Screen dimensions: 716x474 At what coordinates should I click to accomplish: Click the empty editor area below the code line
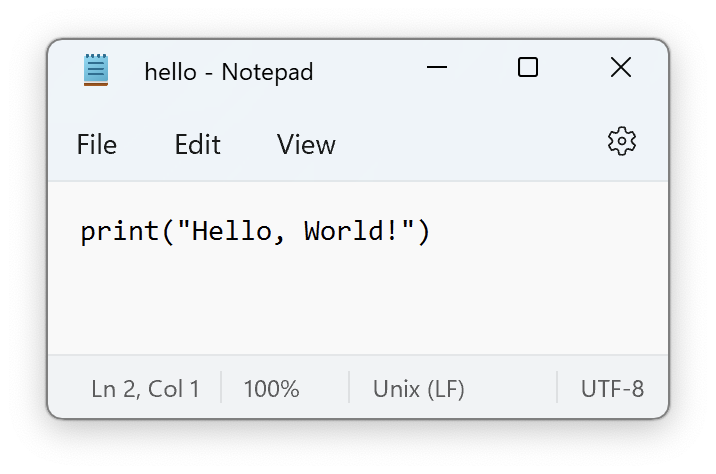[358, 301]
